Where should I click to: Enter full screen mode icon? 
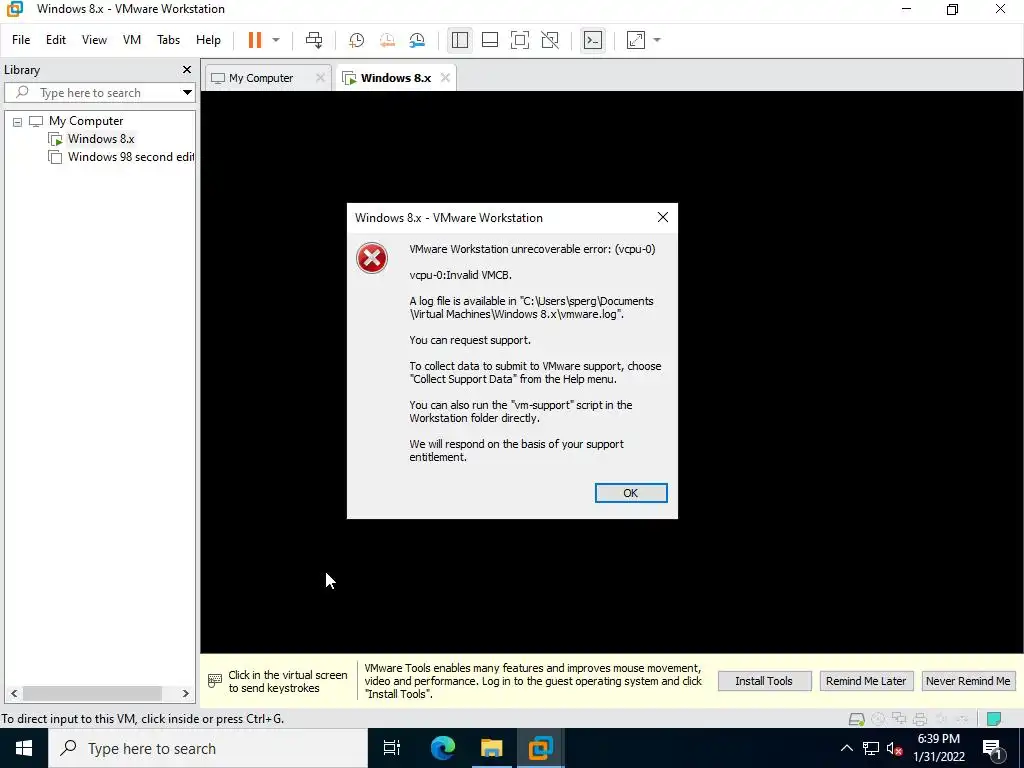point(520,40)
